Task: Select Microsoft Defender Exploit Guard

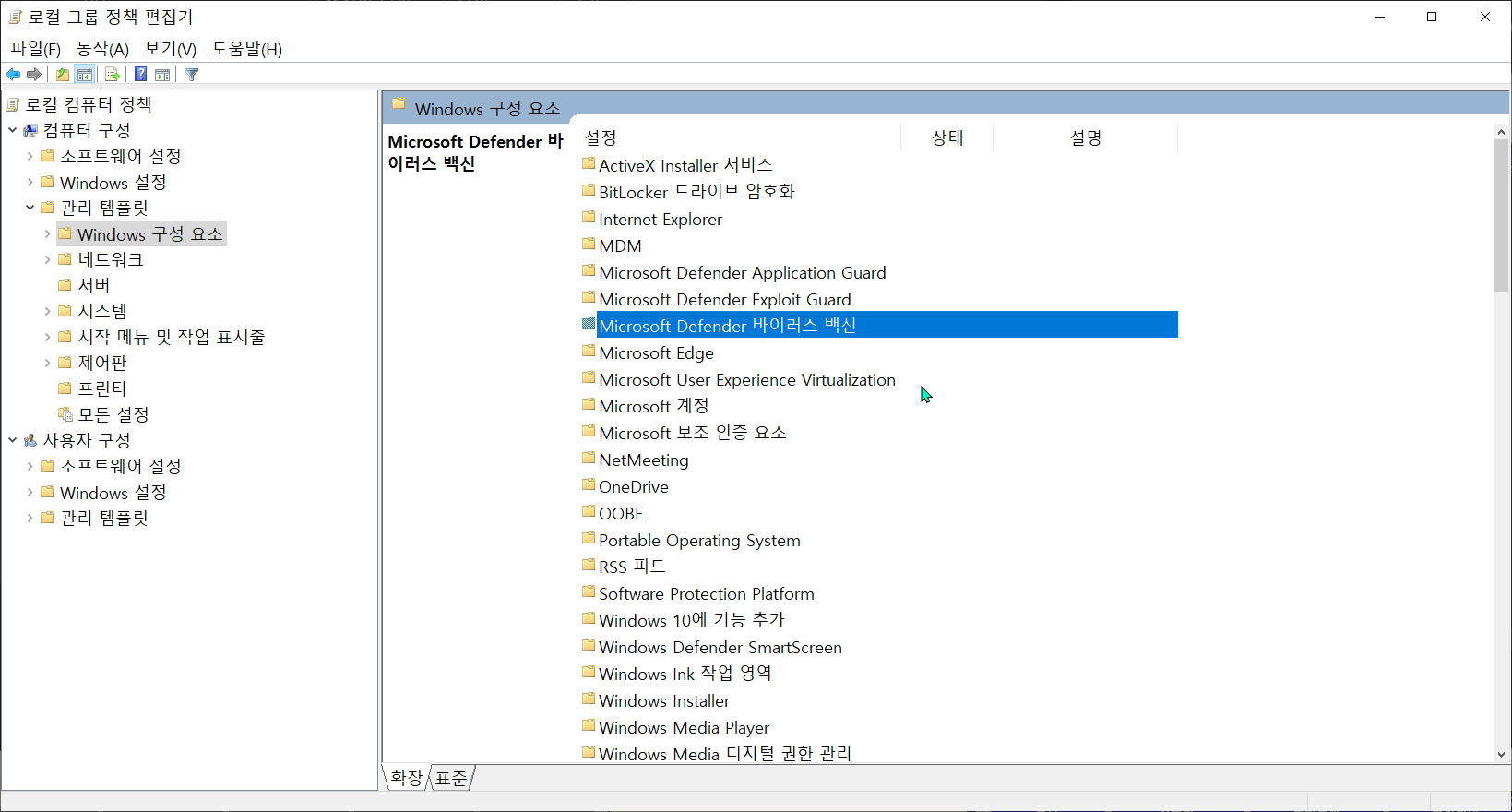Action: [x=725, y=299]
